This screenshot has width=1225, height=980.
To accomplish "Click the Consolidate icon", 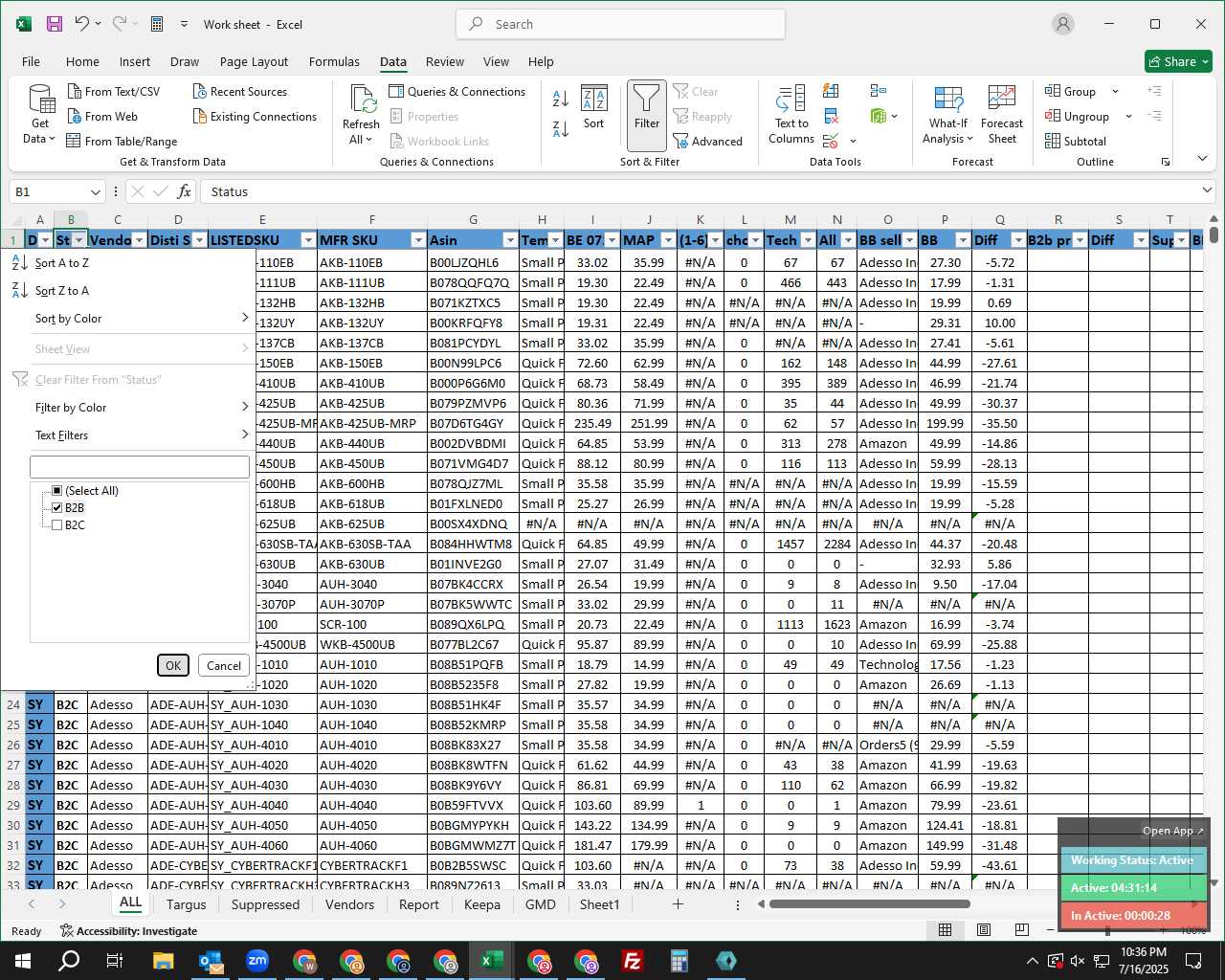I will [878, 91].
